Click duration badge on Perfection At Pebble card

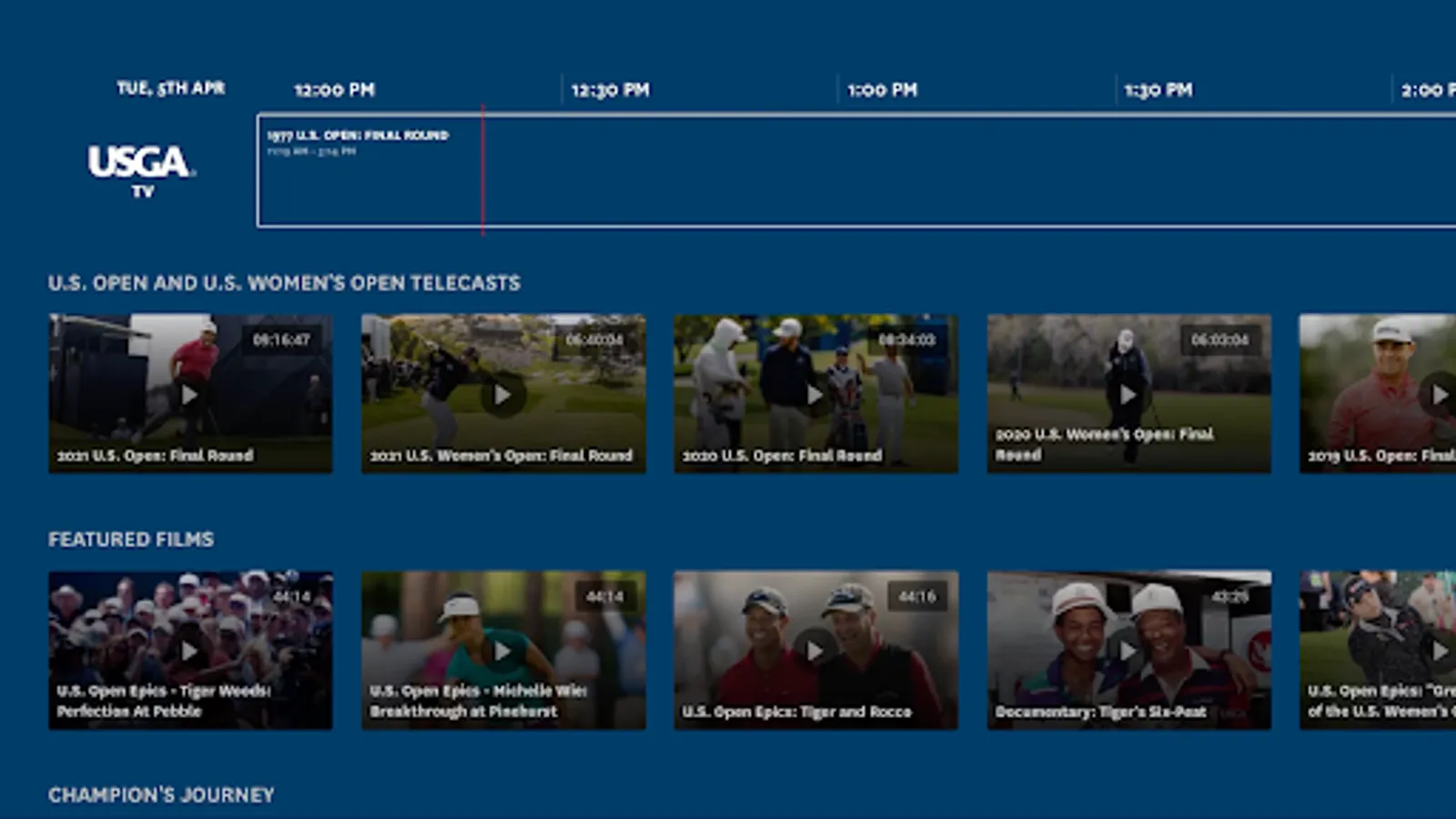292,597
